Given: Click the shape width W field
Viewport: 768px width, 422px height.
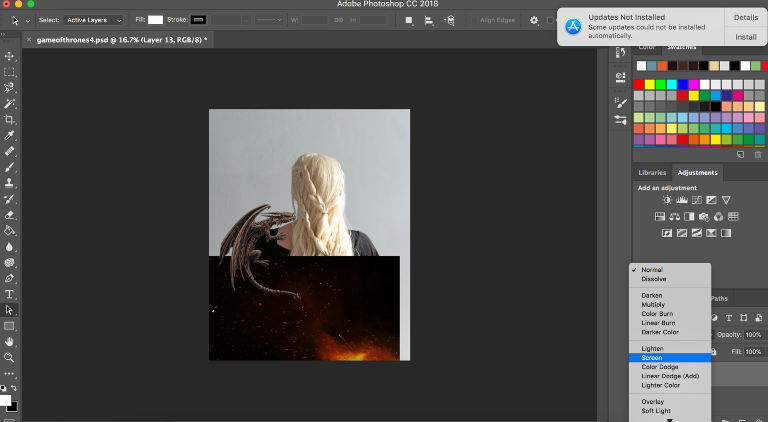Looking at the screenshot, I should tap(314, 20).
